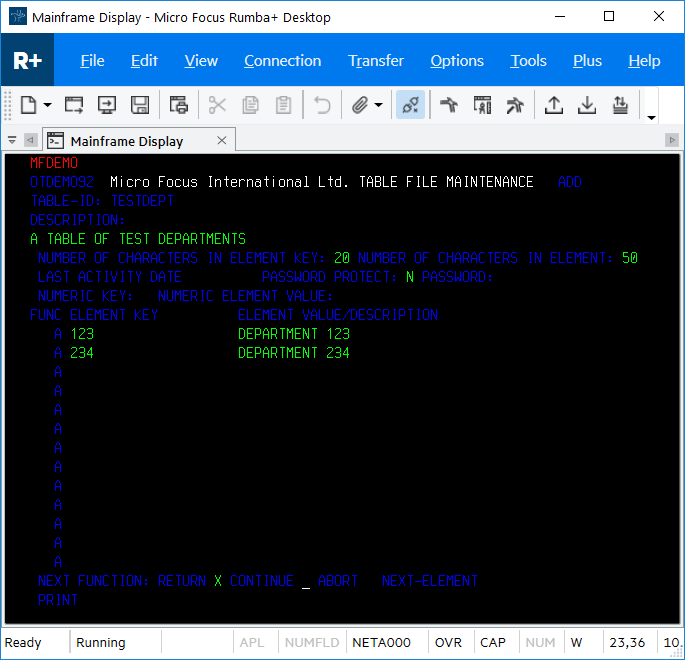The height and width of the screenshot is (660, 685).
Task: Toggle OVR overwrite mode in status bar
Action: pyautogui.click(x=448, y=642)
